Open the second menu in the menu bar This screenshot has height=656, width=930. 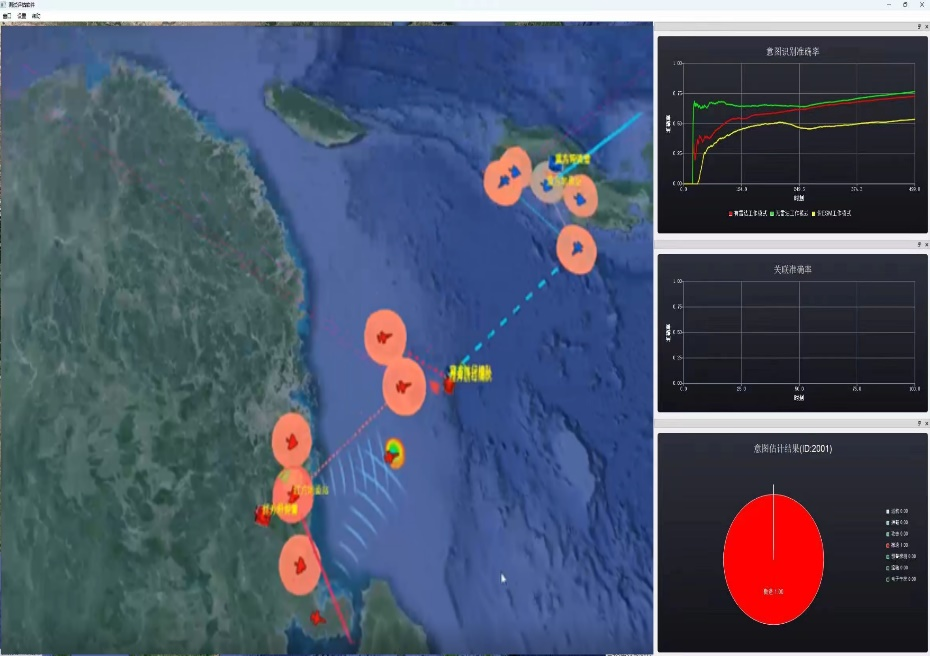pyautogui.click(x=21, y=16)
